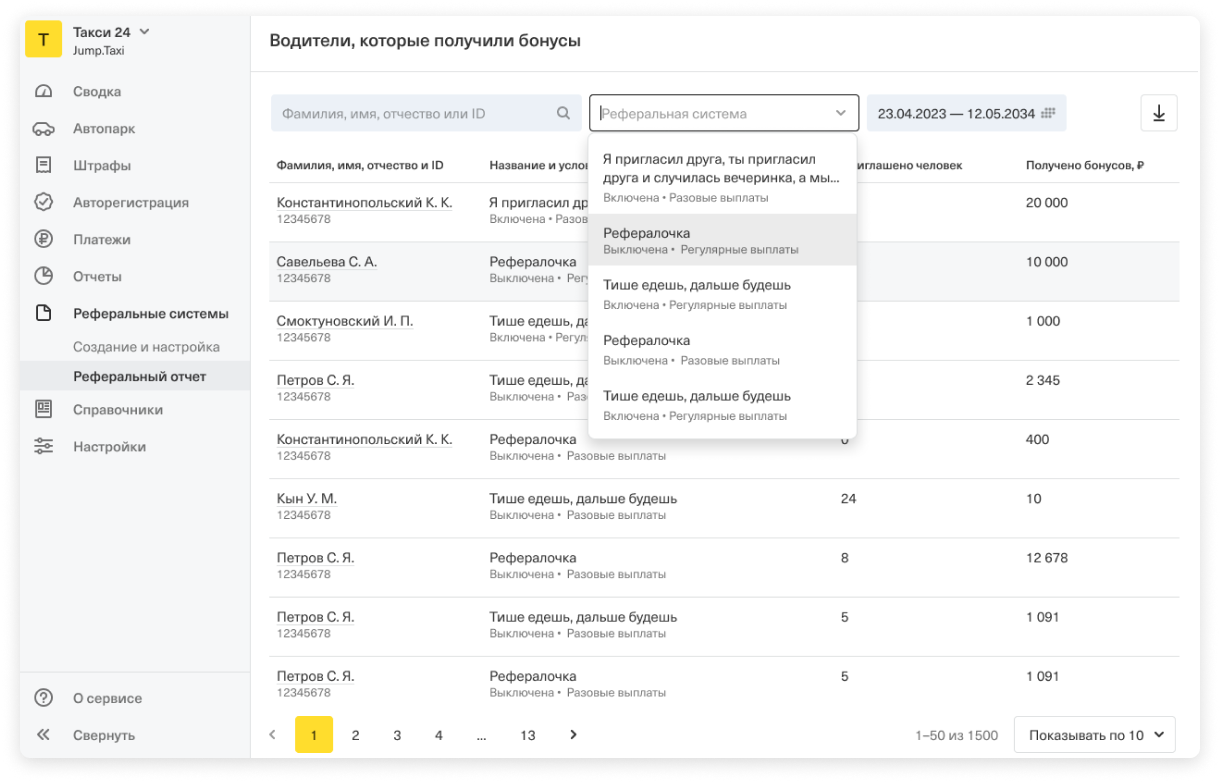This screenshot has height=782, width=1220.
Task: Click the Автορегистрация checkmark badge icon
Action: pyautogui.click(x=43, y=202)
